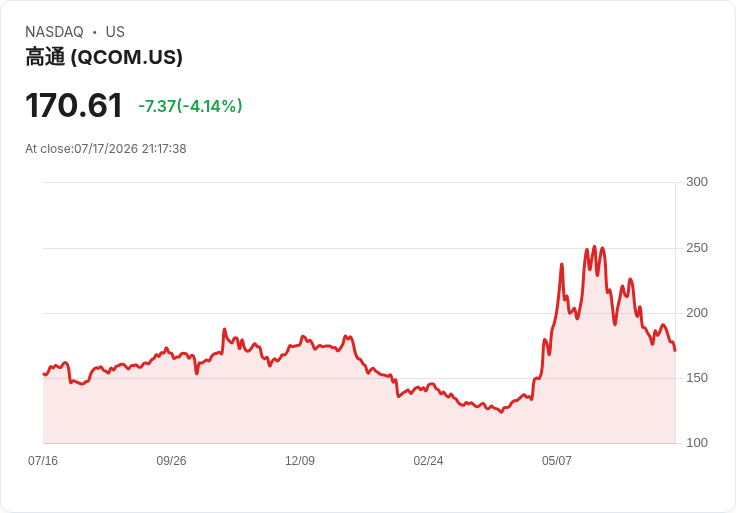Click the 250 price axis label

tap(697, 248)
